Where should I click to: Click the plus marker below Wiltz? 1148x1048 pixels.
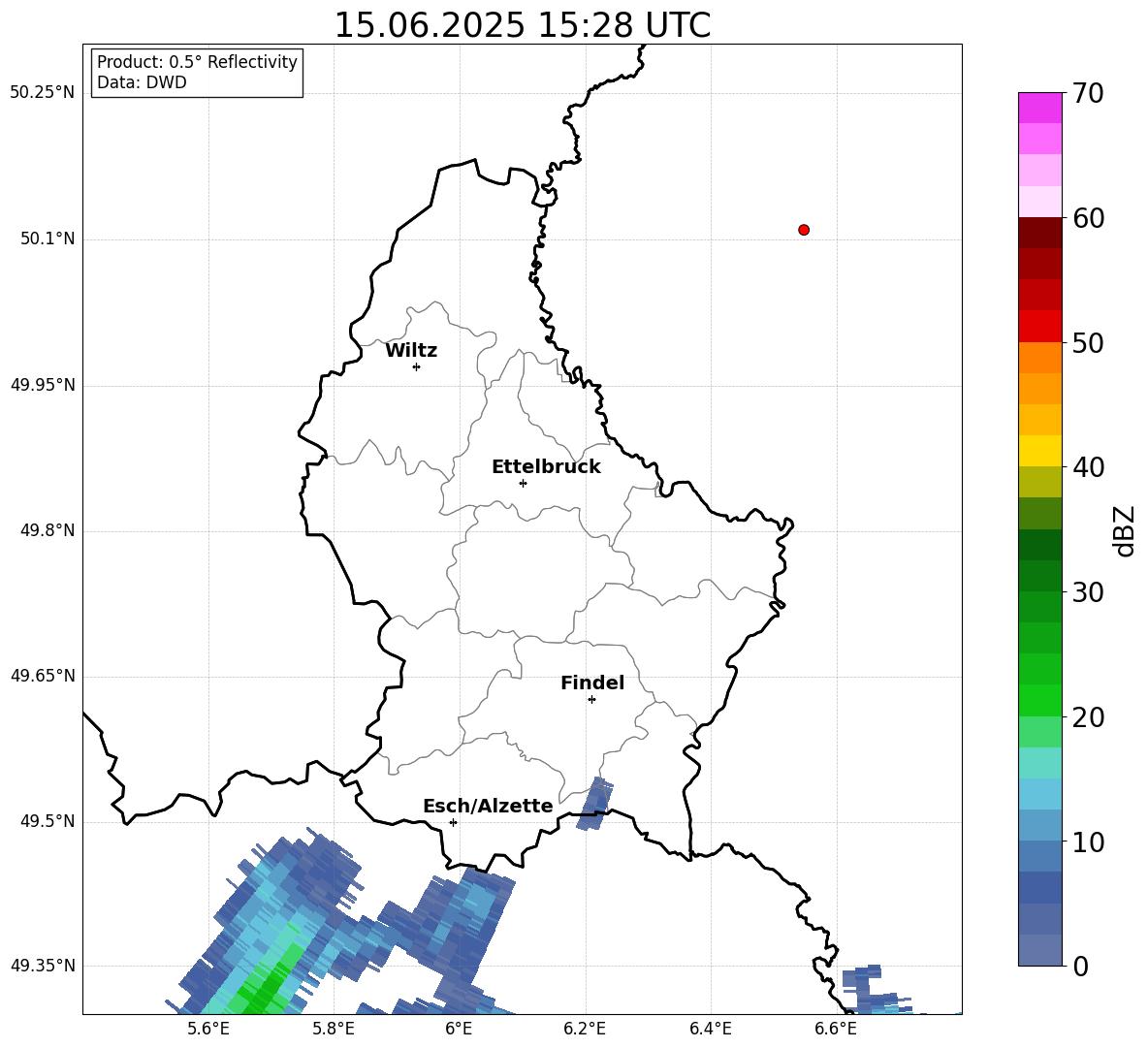(x=417, y=367)
